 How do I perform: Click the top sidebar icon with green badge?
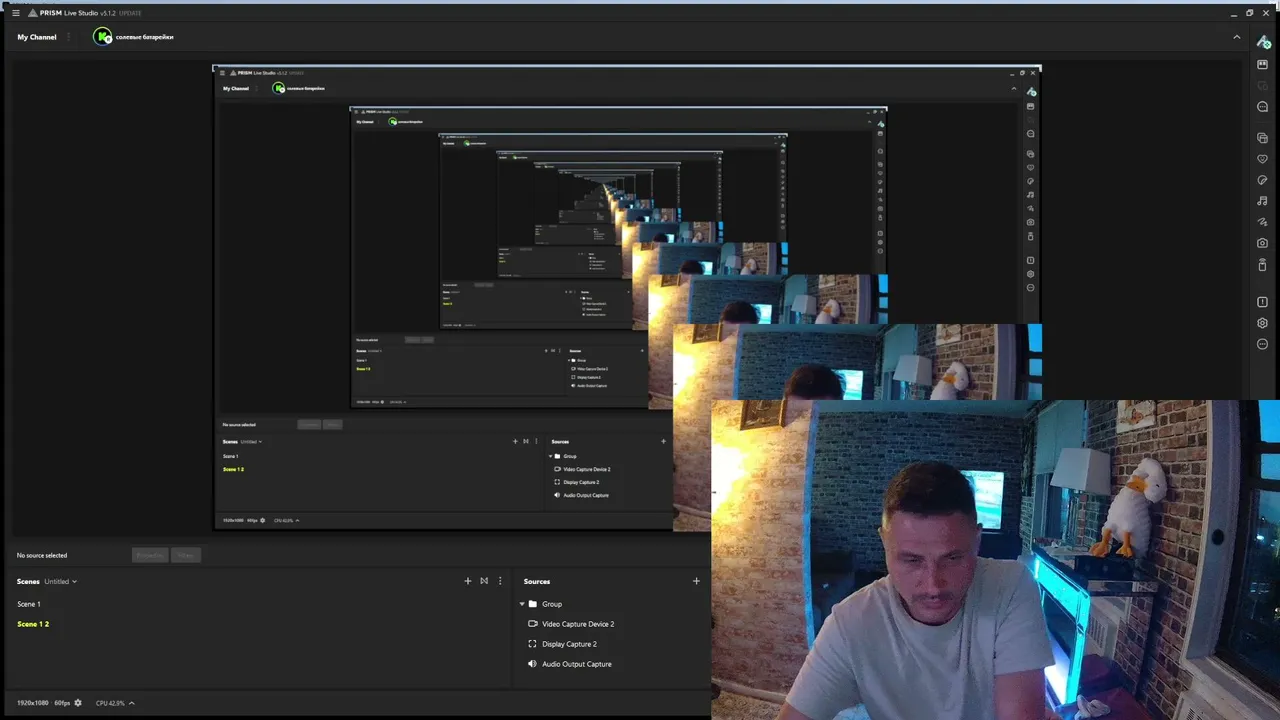(x=1263, y=42)
